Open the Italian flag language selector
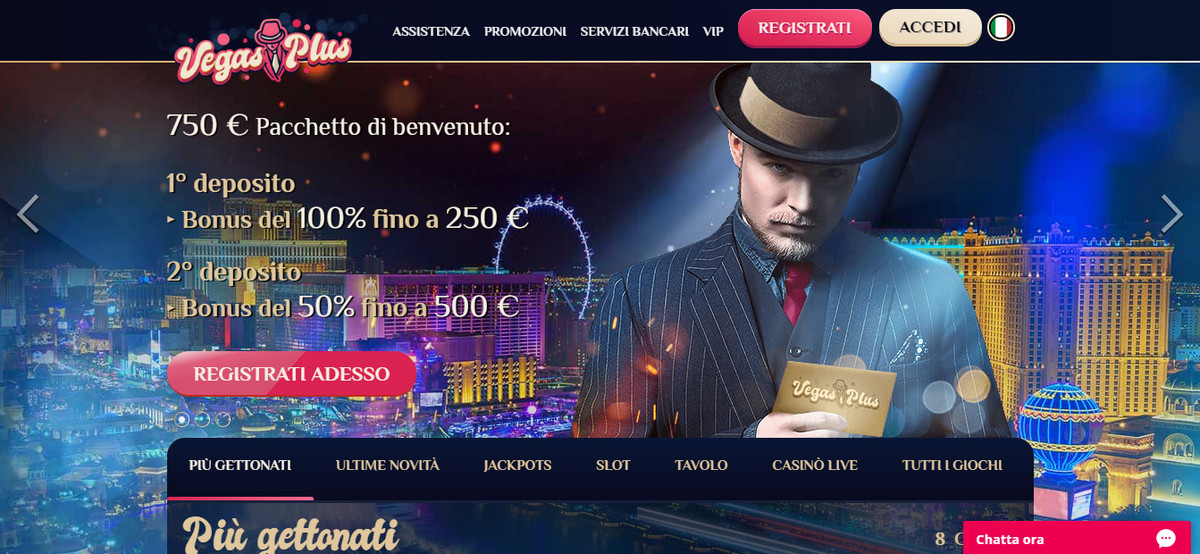Screen dimensions: 1200x554 1001,28
